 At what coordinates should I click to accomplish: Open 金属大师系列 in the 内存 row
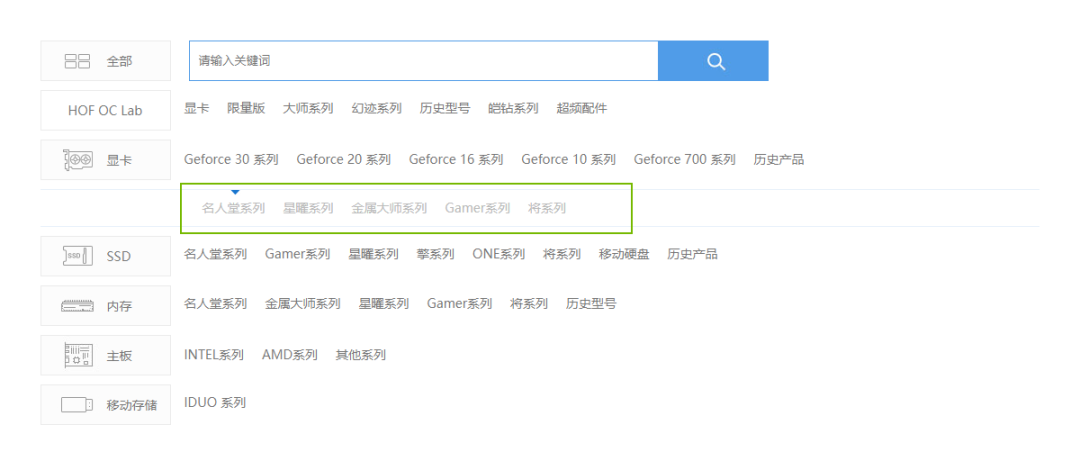[303, 303]
